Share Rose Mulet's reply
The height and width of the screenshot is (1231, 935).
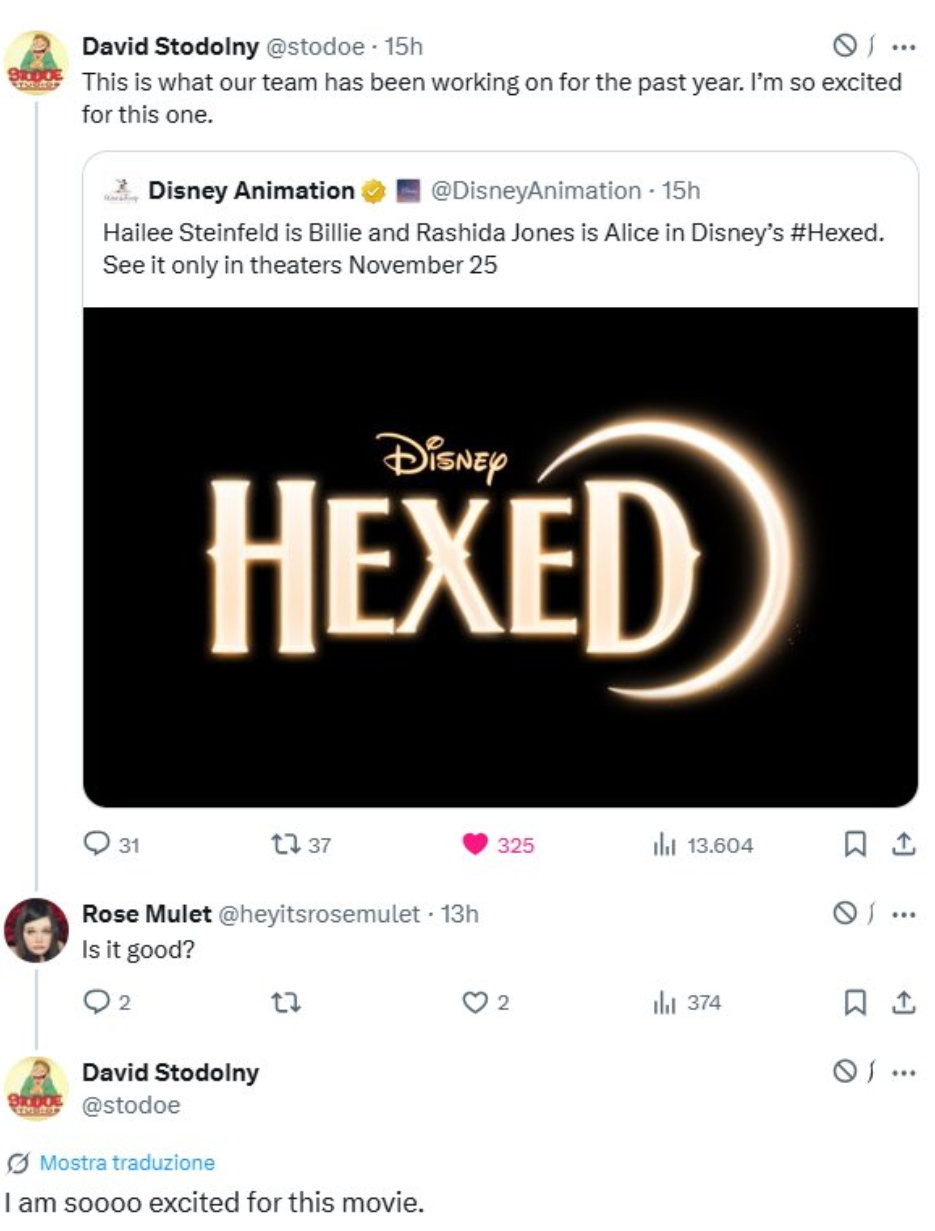[x=903, y=1002]
